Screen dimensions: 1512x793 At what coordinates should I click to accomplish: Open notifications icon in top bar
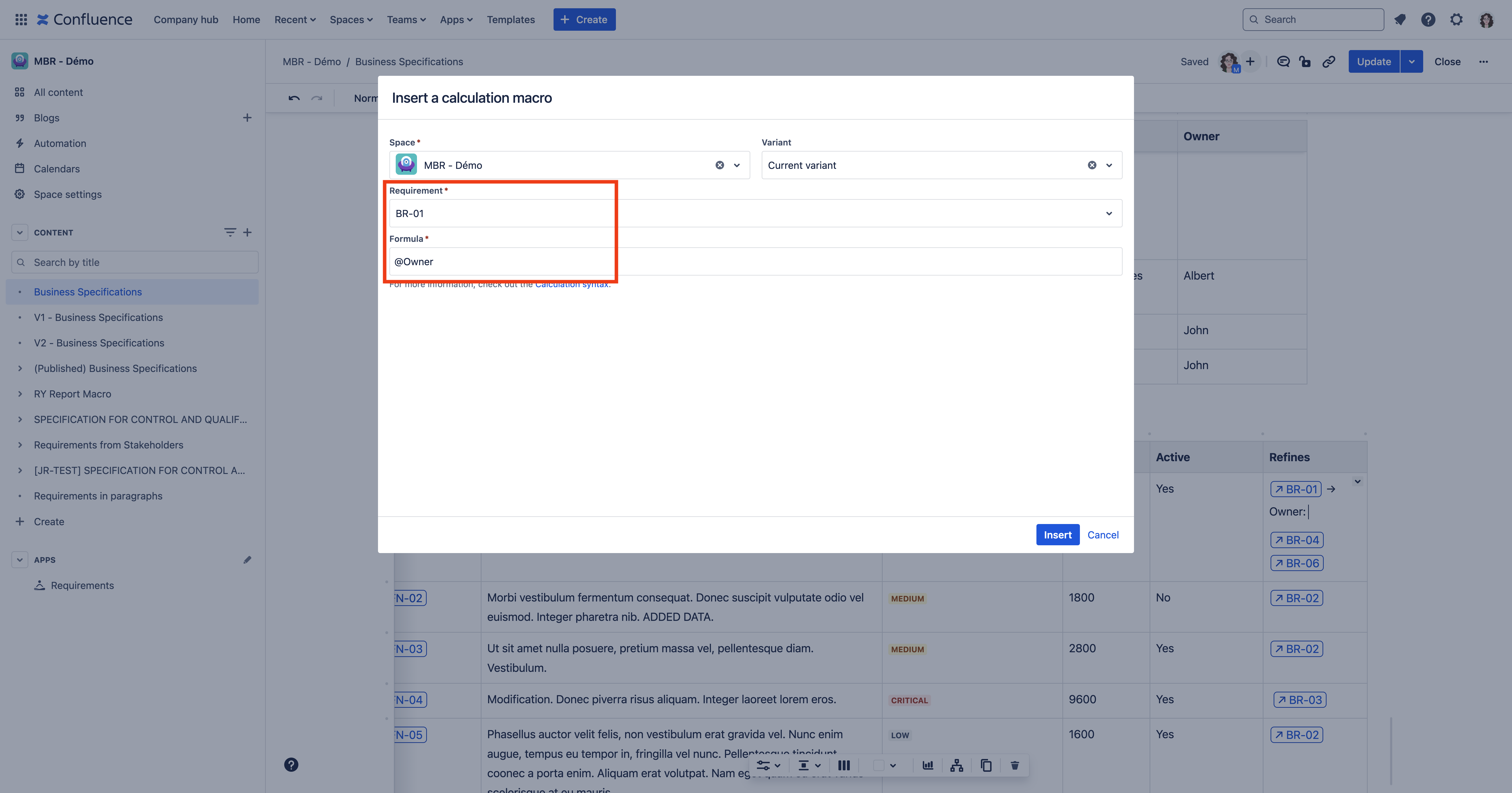point(1400,19)
